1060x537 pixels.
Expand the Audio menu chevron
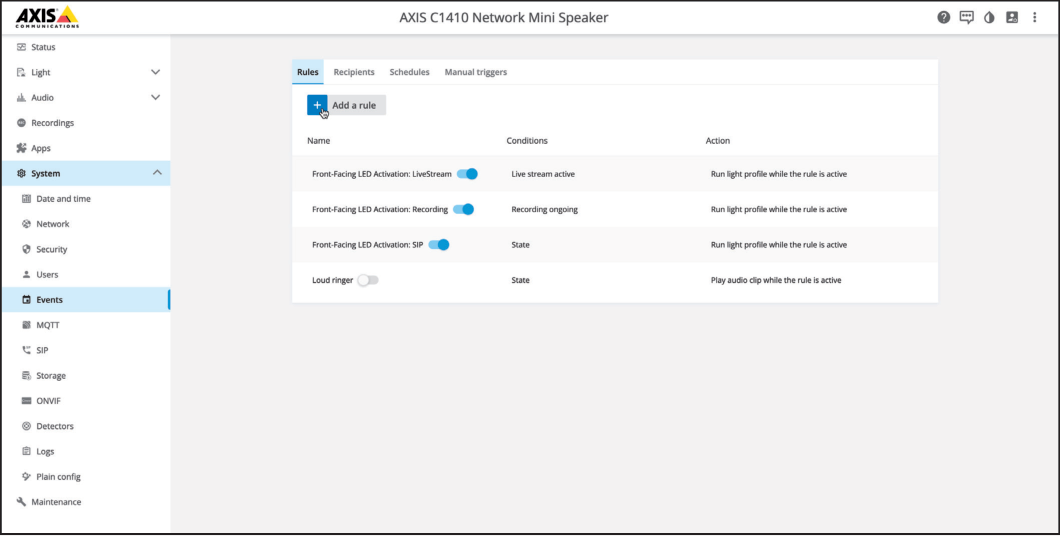[x=155, y=97]
